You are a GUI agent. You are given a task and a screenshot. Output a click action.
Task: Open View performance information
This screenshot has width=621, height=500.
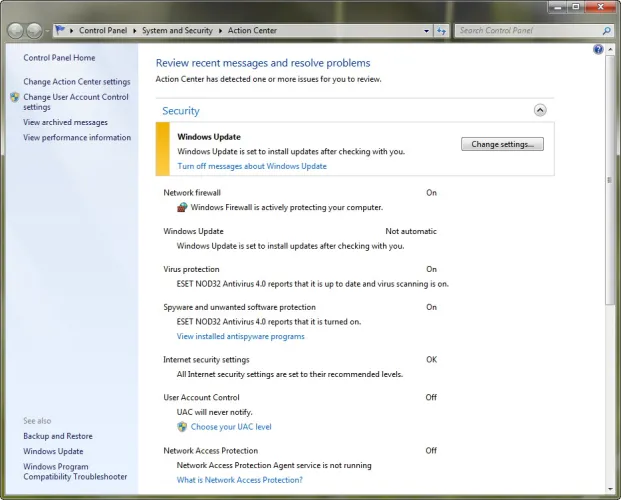pyautogui.click(x=77, y=137)
